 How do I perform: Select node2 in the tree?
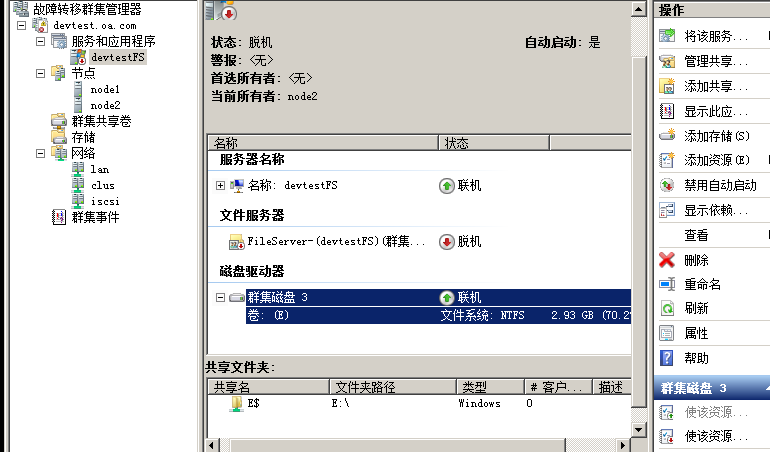[105, 105]
